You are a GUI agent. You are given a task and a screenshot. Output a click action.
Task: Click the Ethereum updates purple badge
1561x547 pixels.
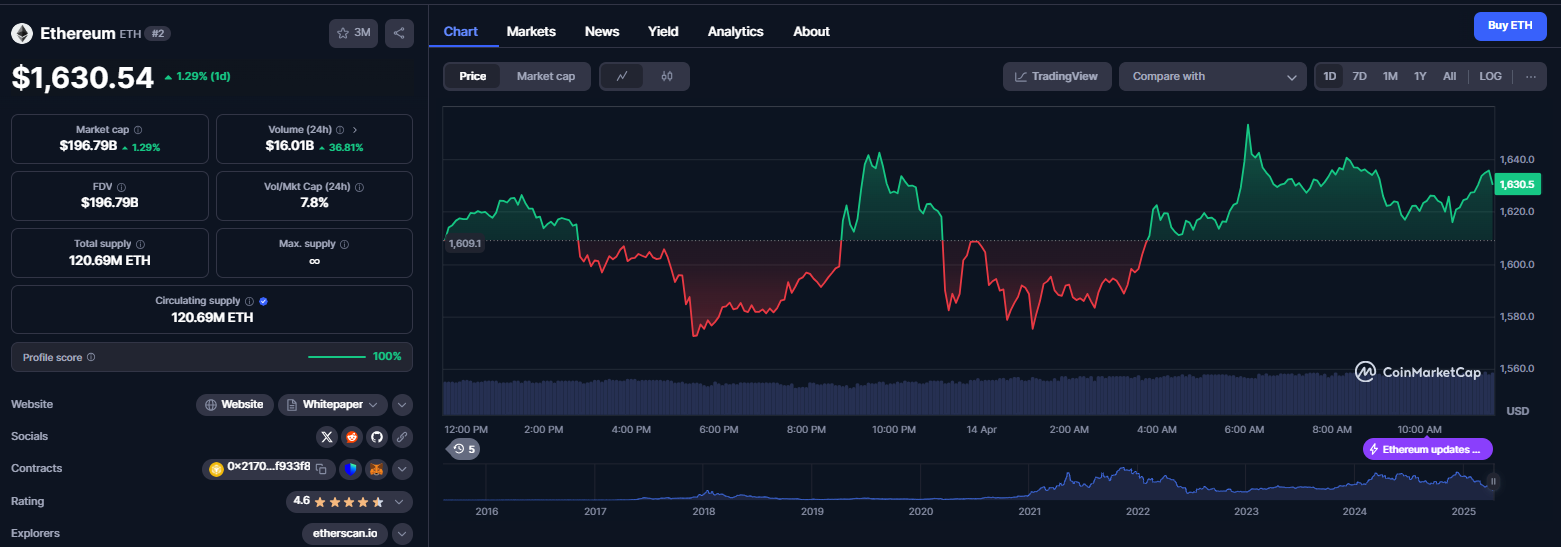(x=1428, y=449)
